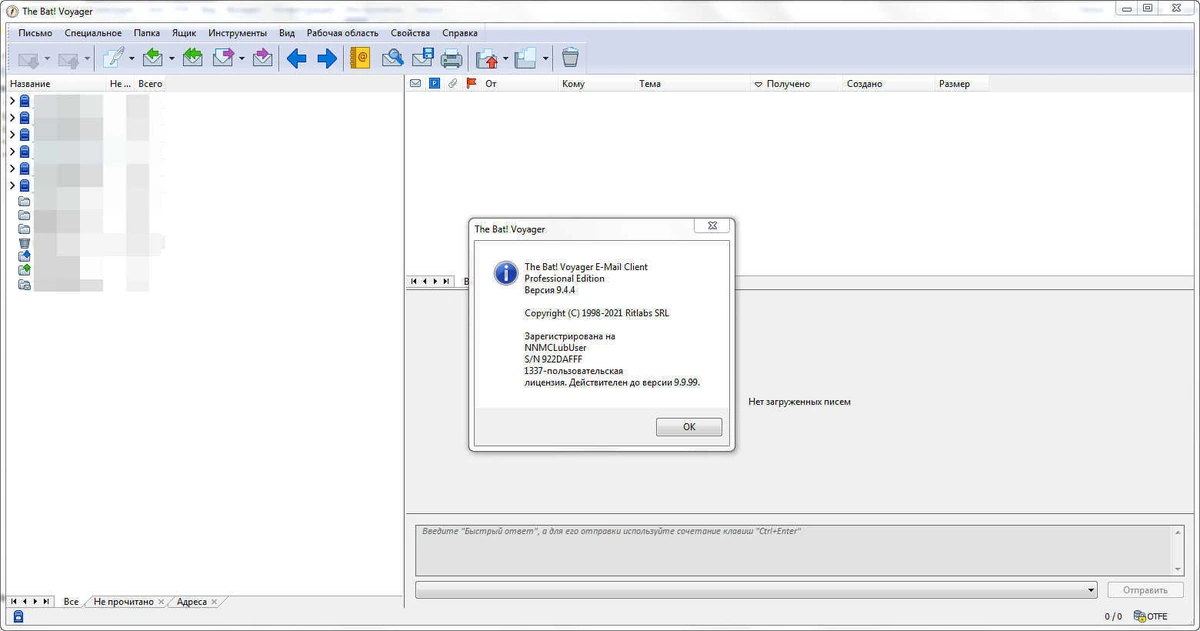This screenshot has height=631, width=1200.
Task: Select the folder with green arrow in tree
Action: coord(25,270)
